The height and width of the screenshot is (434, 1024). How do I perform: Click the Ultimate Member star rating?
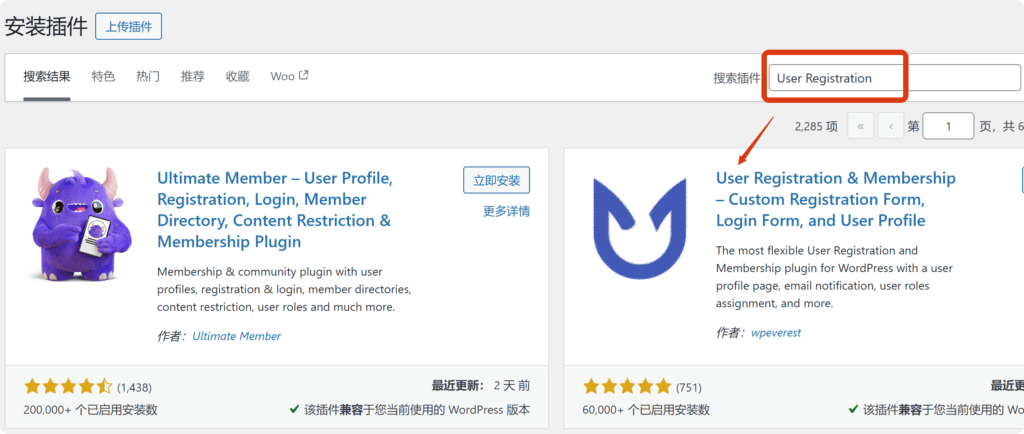pos(69,387)
